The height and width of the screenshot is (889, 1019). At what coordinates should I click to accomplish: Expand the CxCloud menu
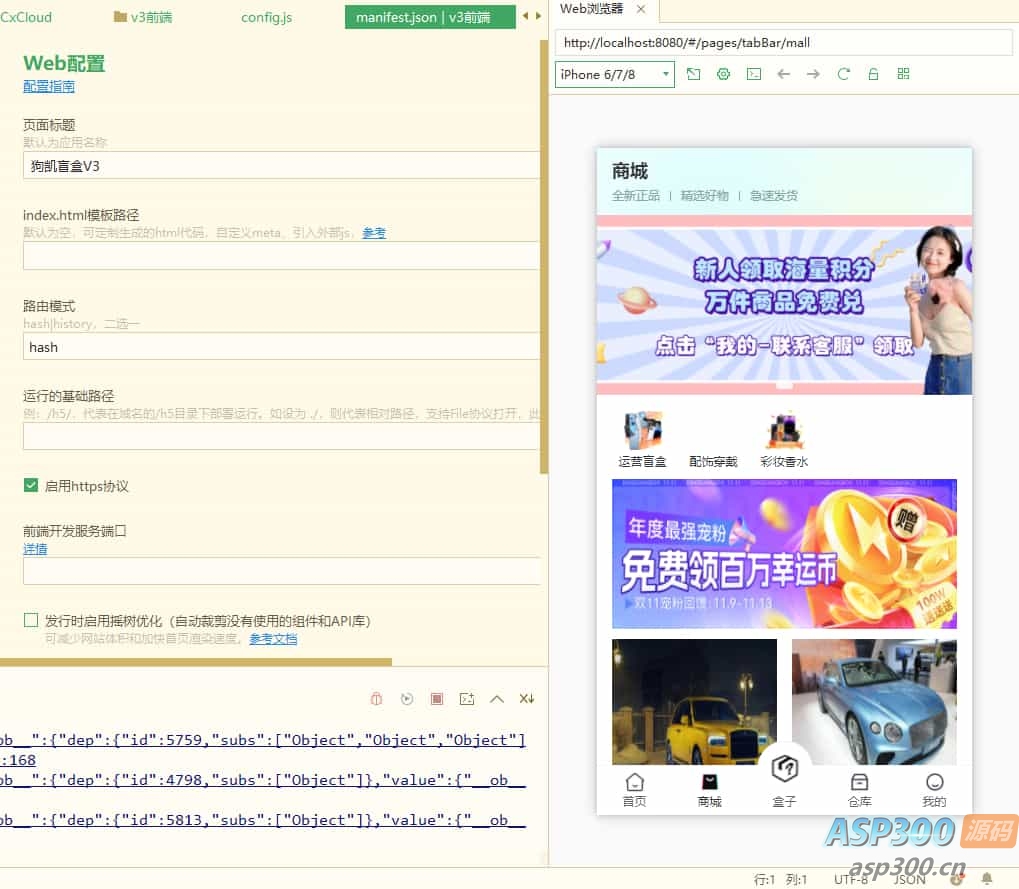tap(25, 17)
